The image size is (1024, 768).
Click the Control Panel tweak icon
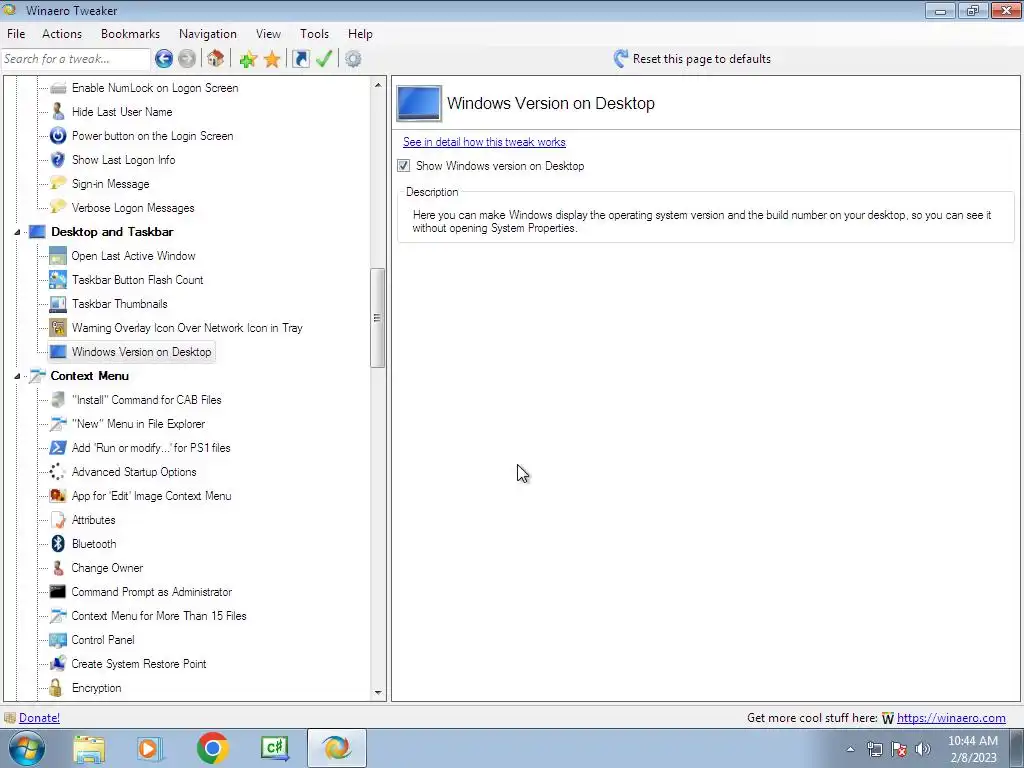(58, 640)
